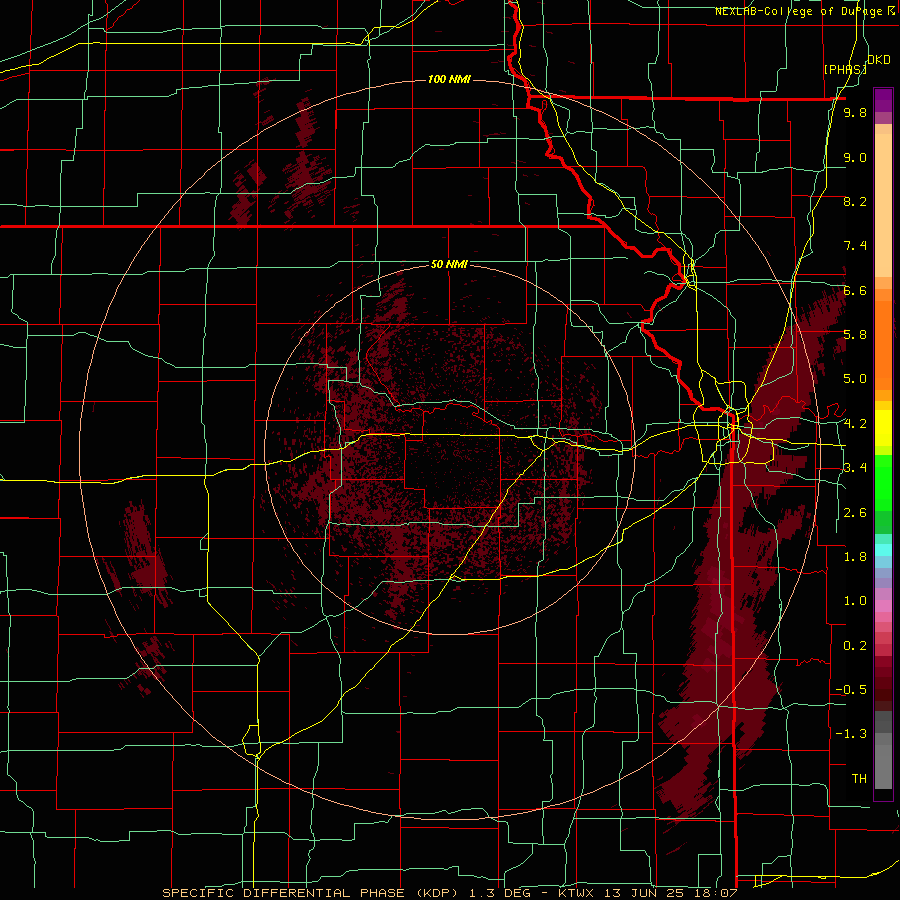Click the SPECIFIC DIFFERENTIAL PHASE caption text

tap(283, 893)
